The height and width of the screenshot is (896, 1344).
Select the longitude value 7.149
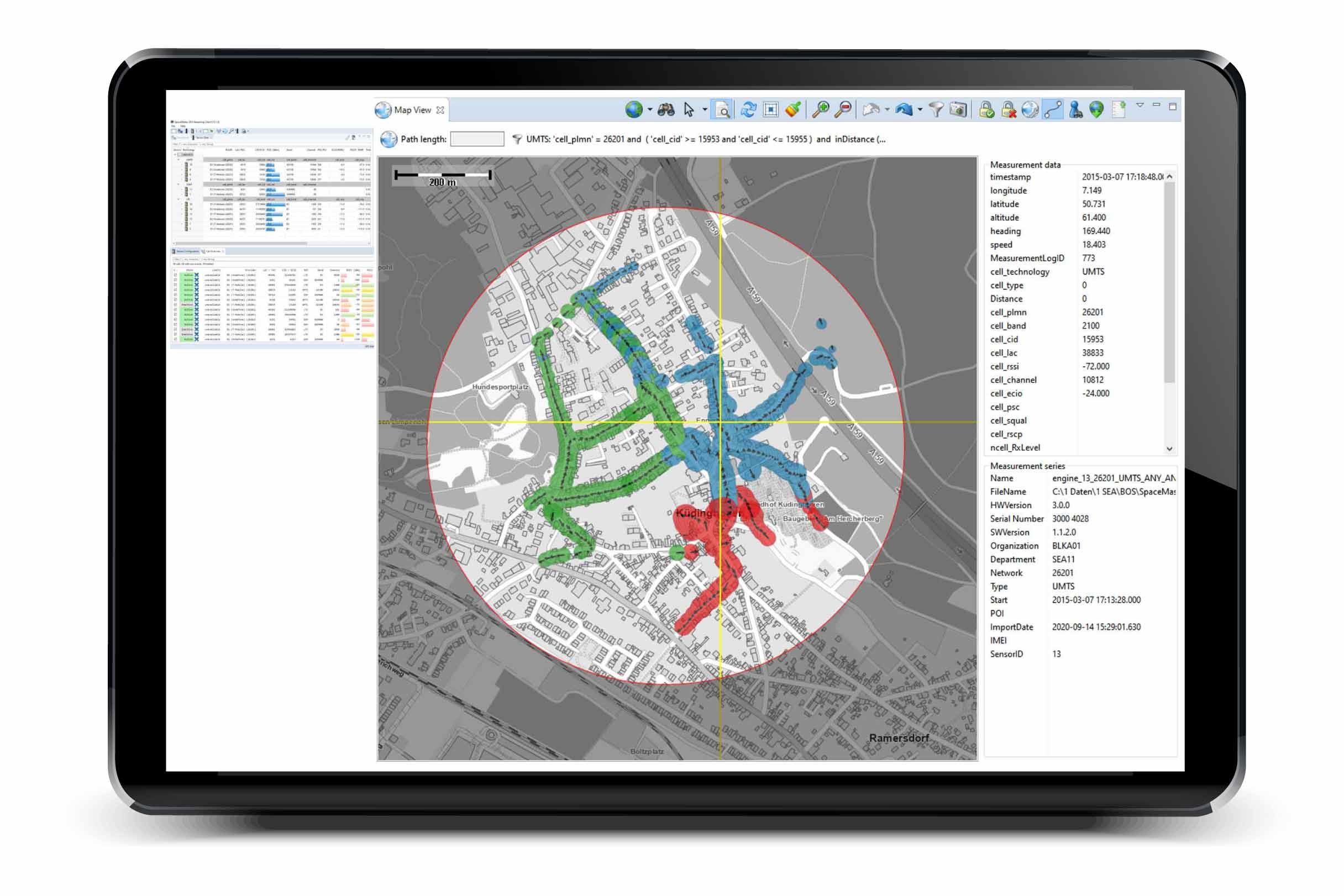point(1091,190)
